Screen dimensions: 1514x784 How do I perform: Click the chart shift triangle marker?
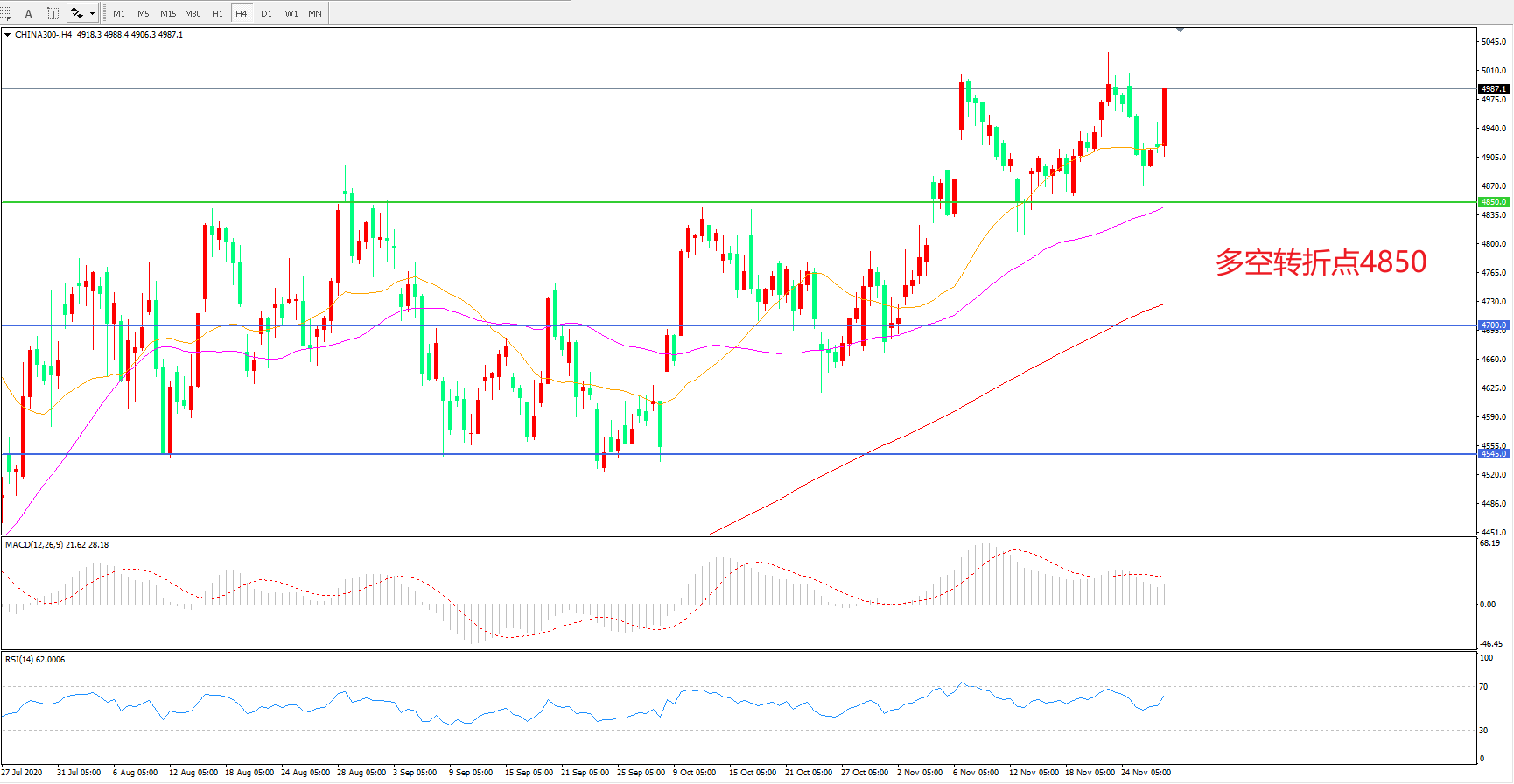click(x=1180, y=30)
